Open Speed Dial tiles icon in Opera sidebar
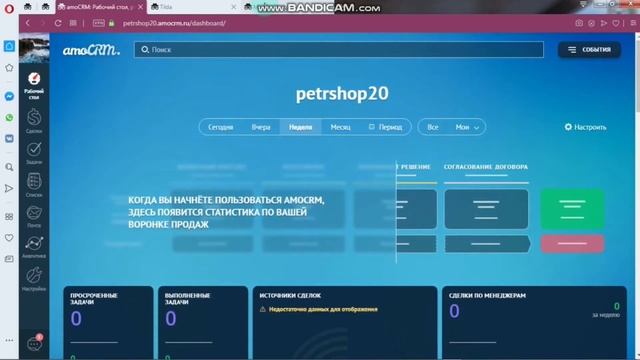The height and width of the screenshot is (360, 640). click(x=9, y=217)
